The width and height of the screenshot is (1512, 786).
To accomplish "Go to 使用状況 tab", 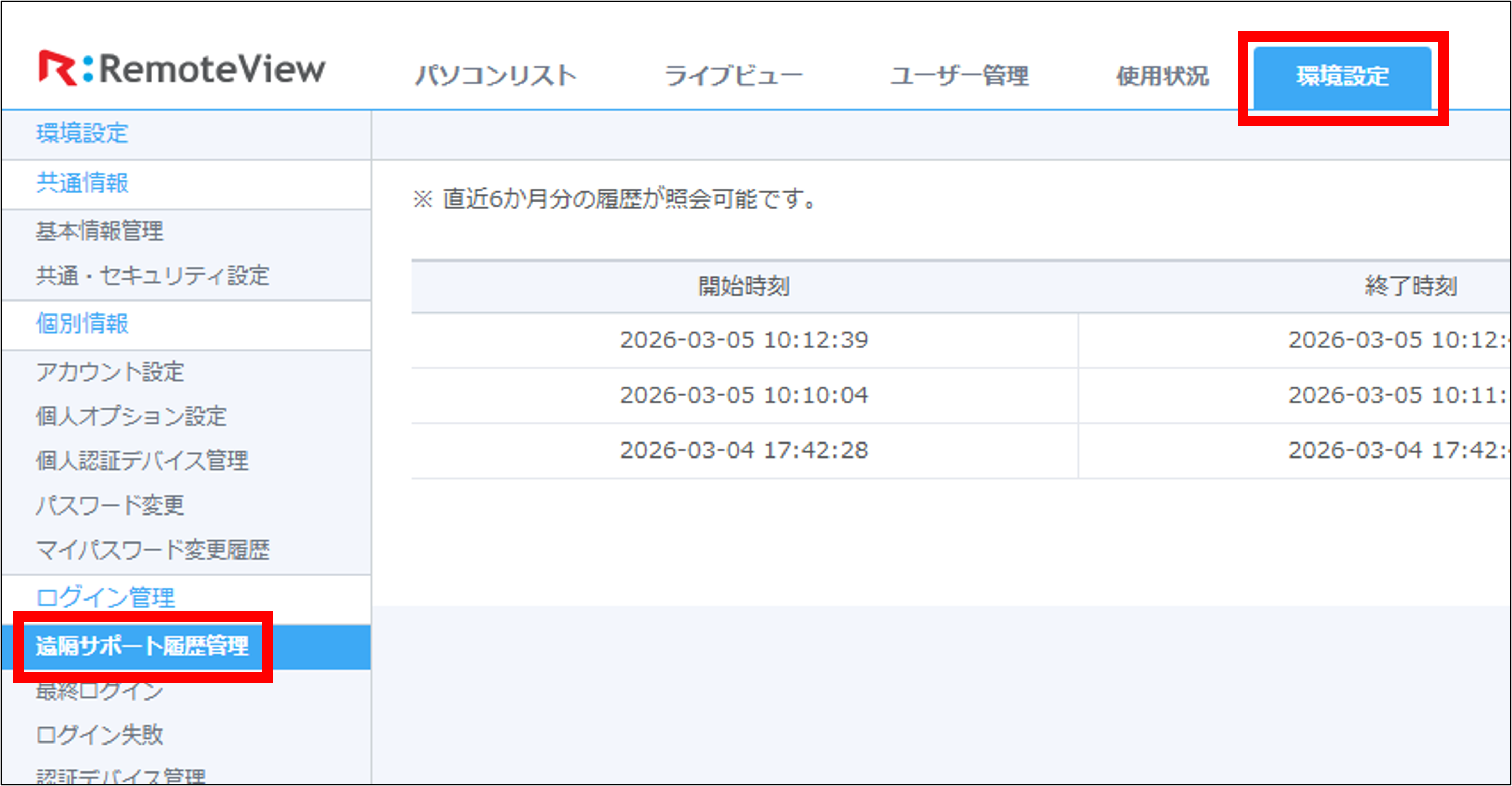I will click(1162, 76).
